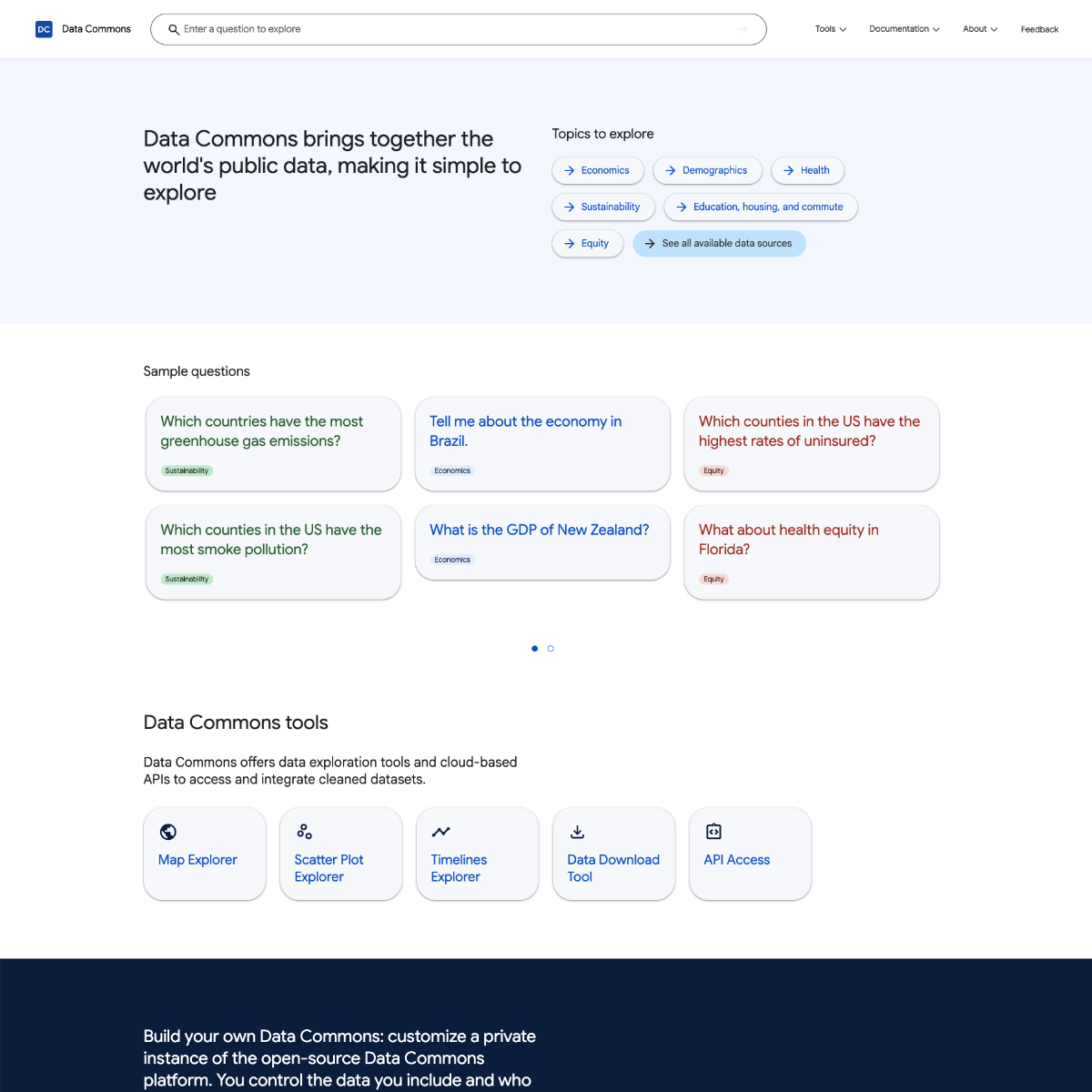Open the API Access tool
Image resolution: width=1092 pixels, height=1092 pixels.
point(751,854)
